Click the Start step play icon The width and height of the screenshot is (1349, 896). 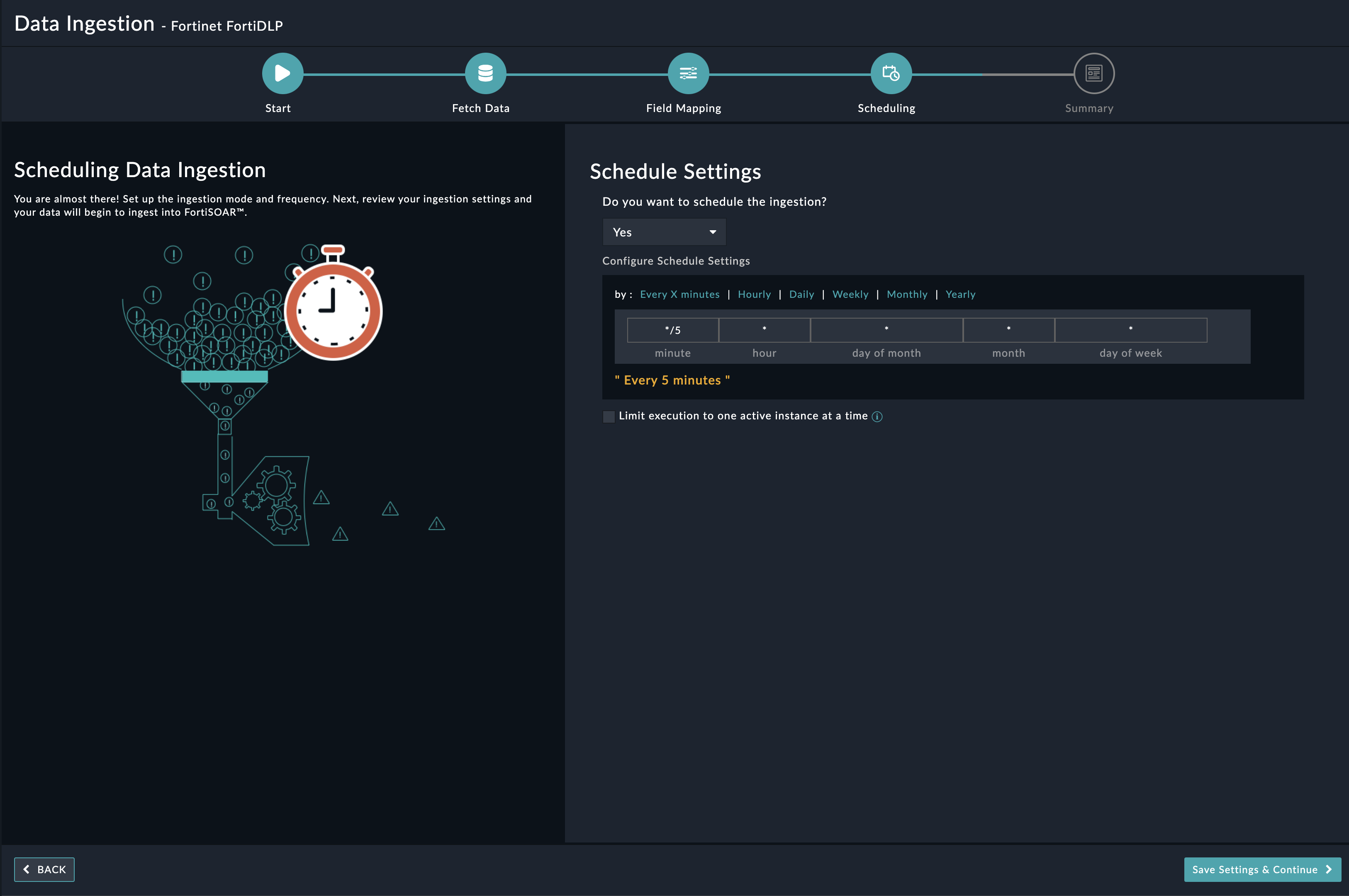tap(282, 73)
